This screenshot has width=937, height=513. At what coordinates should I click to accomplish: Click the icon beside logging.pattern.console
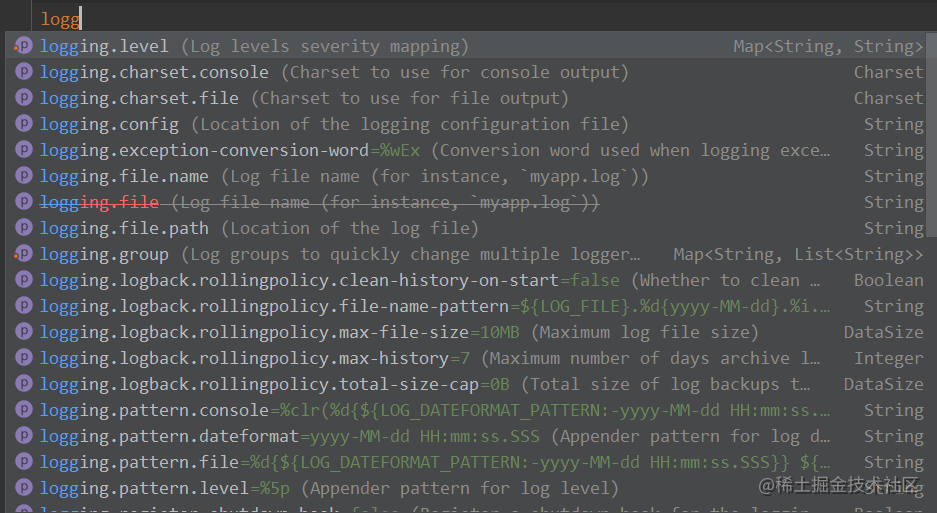(23, 410)
